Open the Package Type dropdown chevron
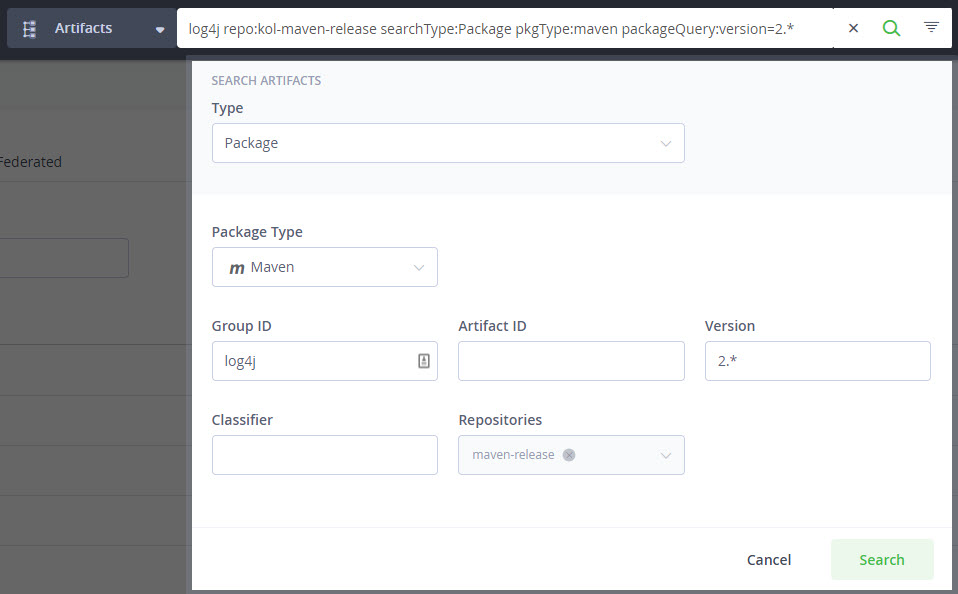 click(x=419, y=267)
